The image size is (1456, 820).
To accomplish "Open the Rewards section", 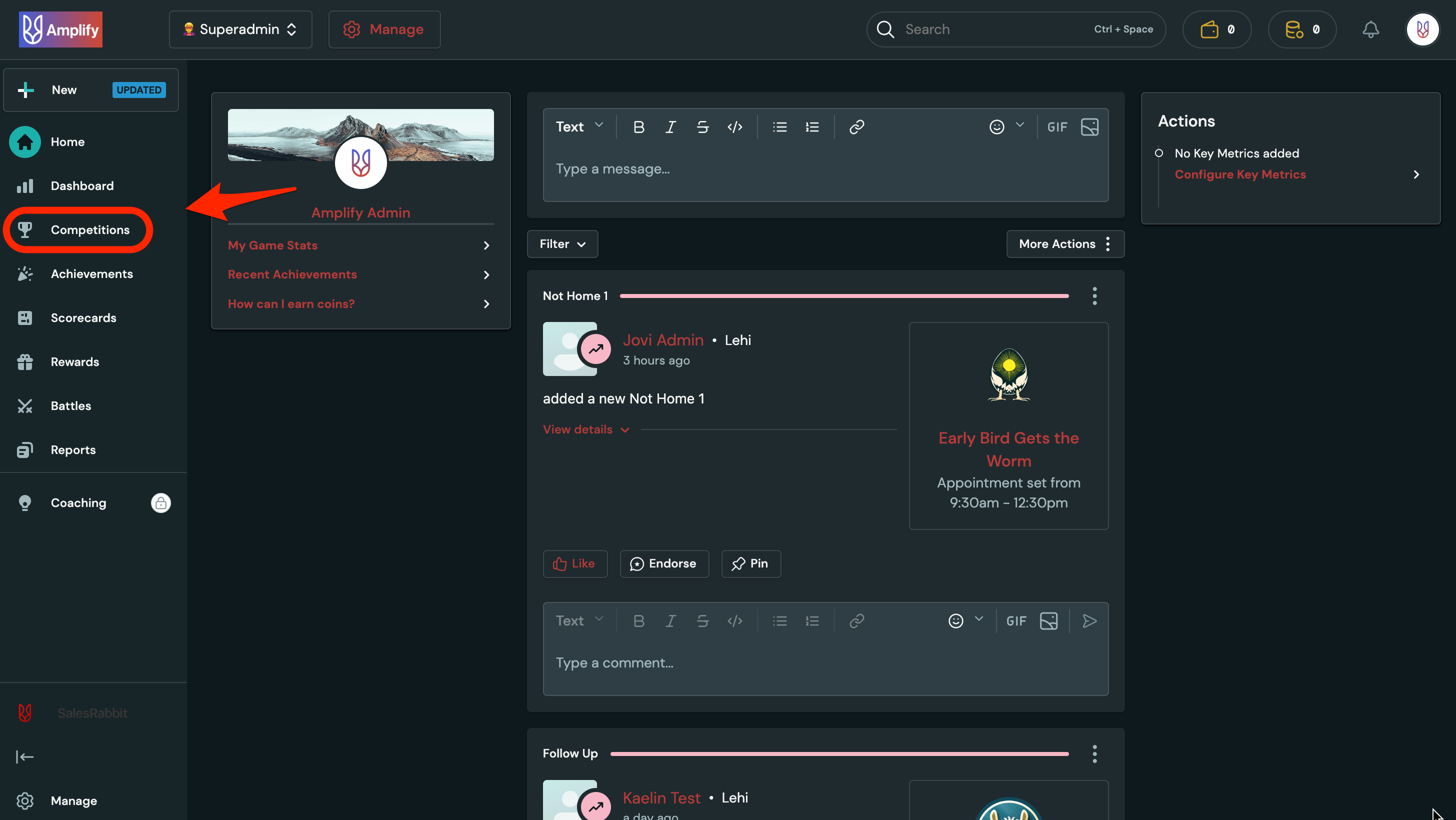I will click(74, 361).
